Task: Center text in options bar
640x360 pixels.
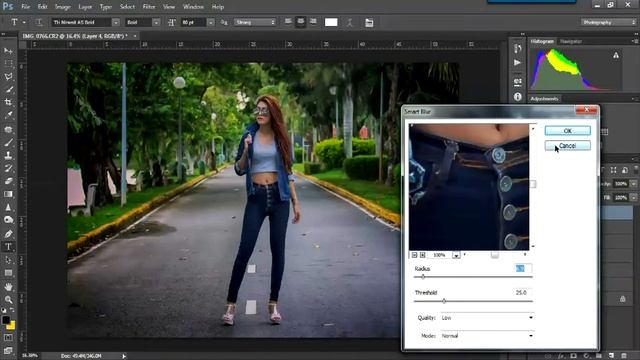Action: click(x=300, y=22)
